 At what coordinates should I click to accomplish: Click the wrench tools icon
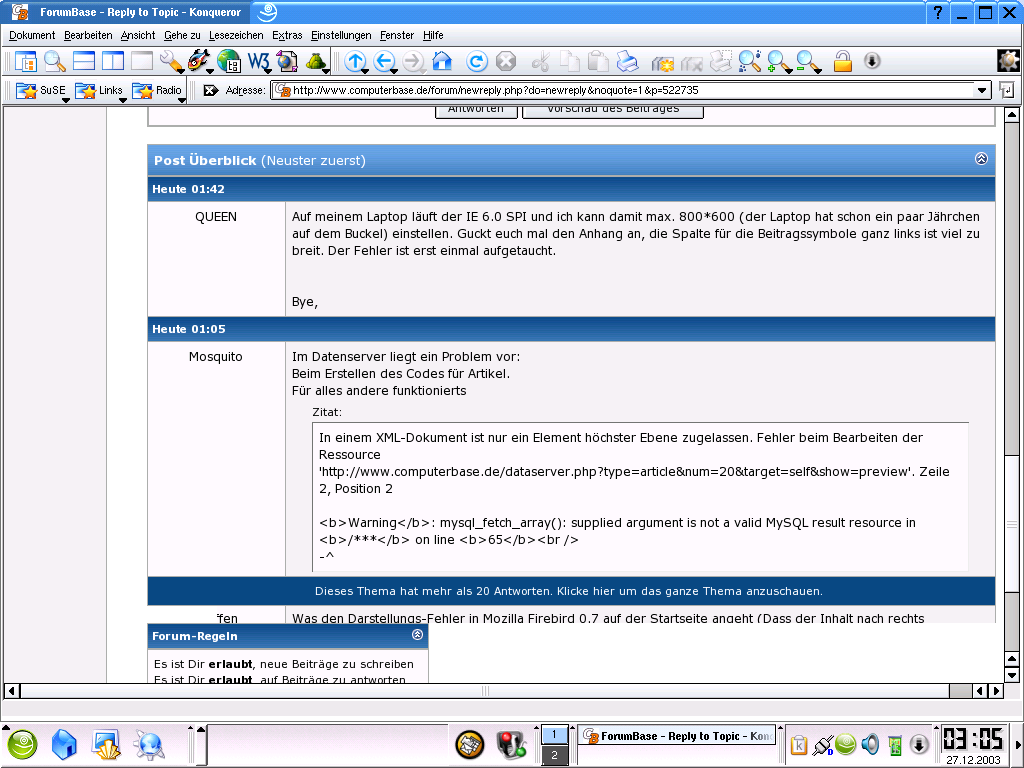(x=171, y=61)
